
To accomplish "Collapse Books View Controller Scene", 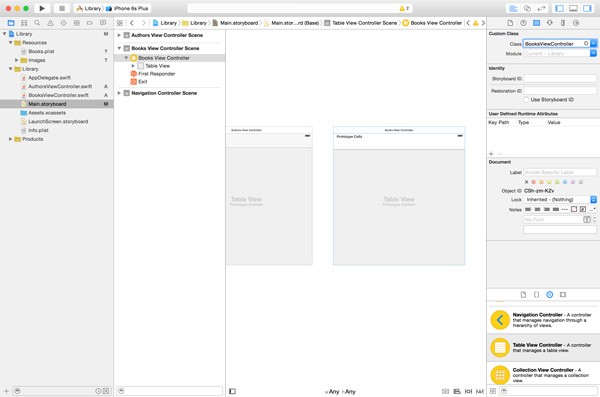I will click(119, 48).
